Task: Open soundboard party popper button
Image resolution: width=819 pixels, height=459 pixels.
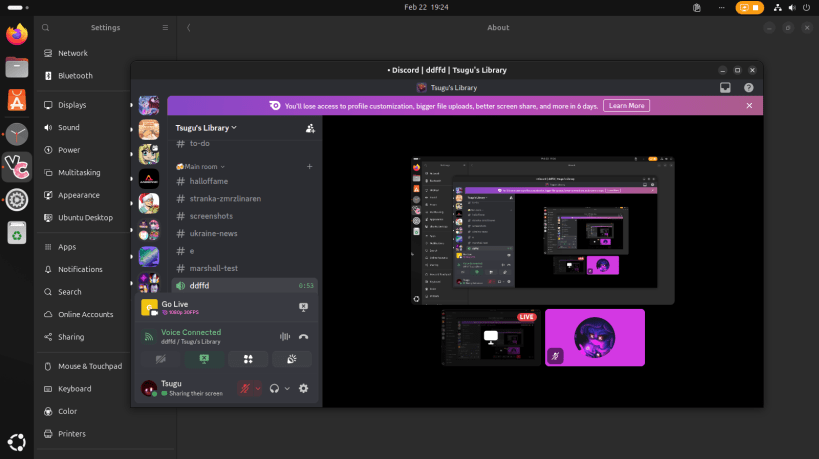Action: click(291, 359)
